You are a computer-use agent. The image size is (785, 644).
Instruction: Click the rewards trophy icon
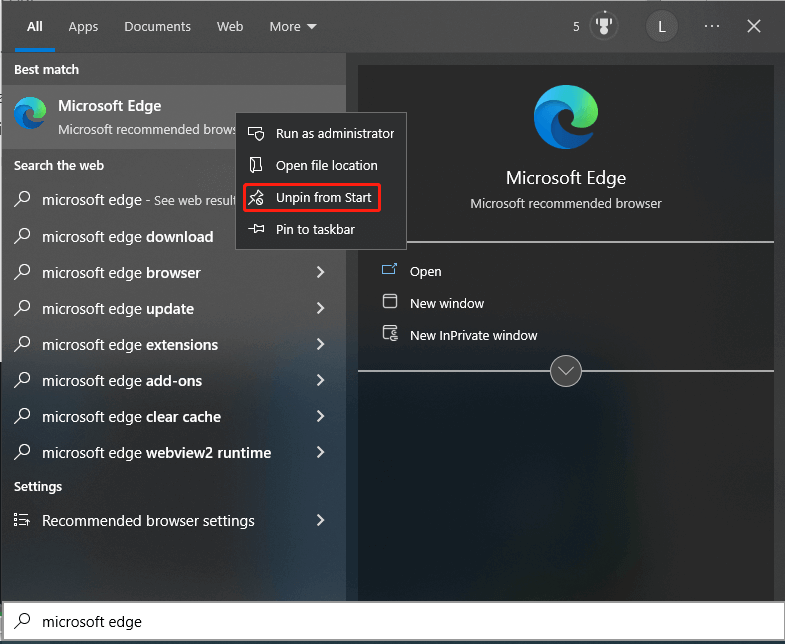tap(604, 26)
